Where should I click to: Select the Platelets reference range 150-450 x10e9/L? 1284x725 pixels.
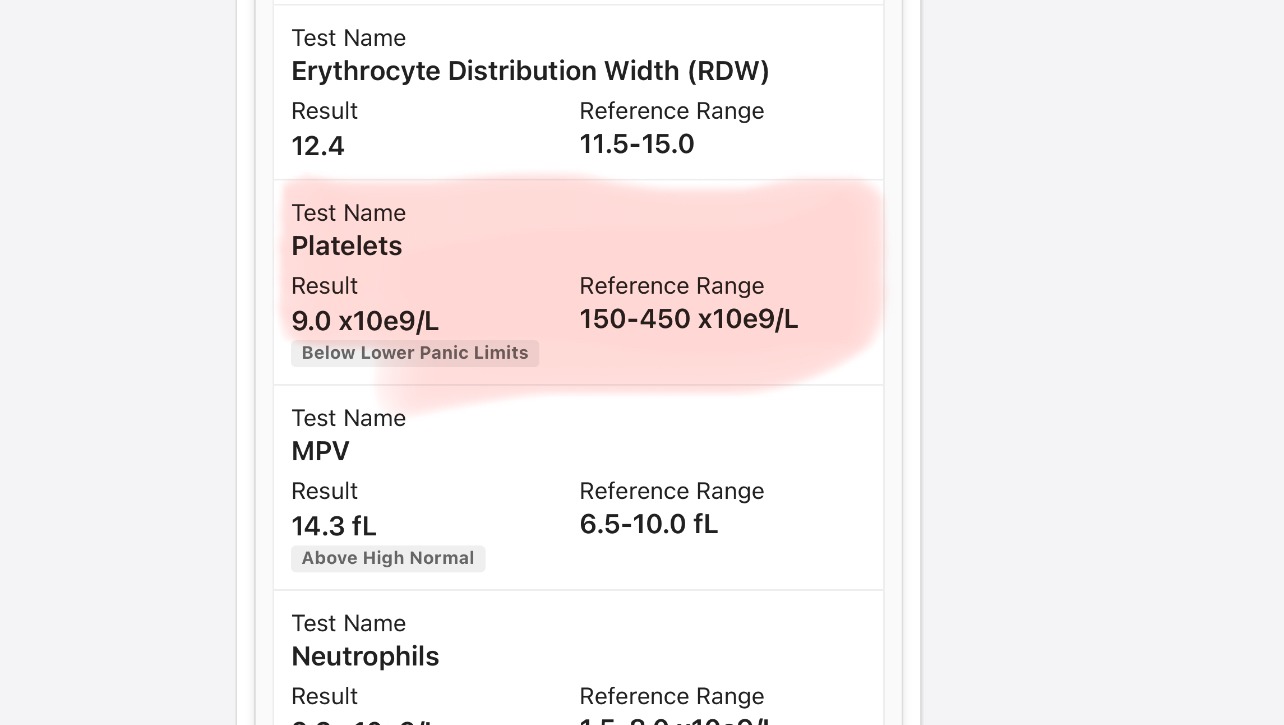pos(688,319)
